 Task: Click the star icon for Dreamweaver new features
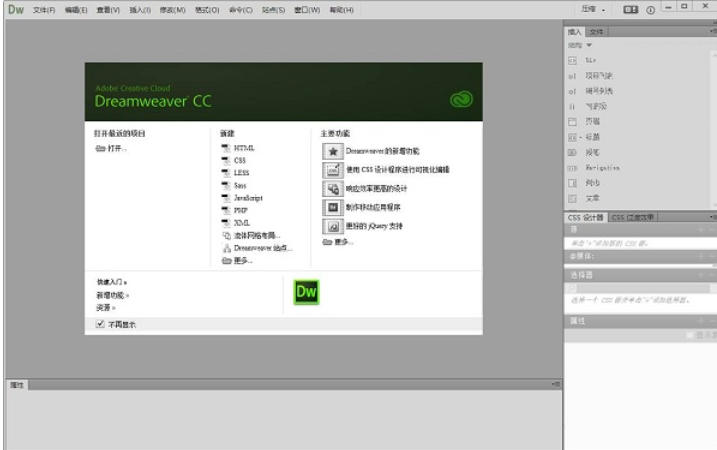[x=333, y=151]
